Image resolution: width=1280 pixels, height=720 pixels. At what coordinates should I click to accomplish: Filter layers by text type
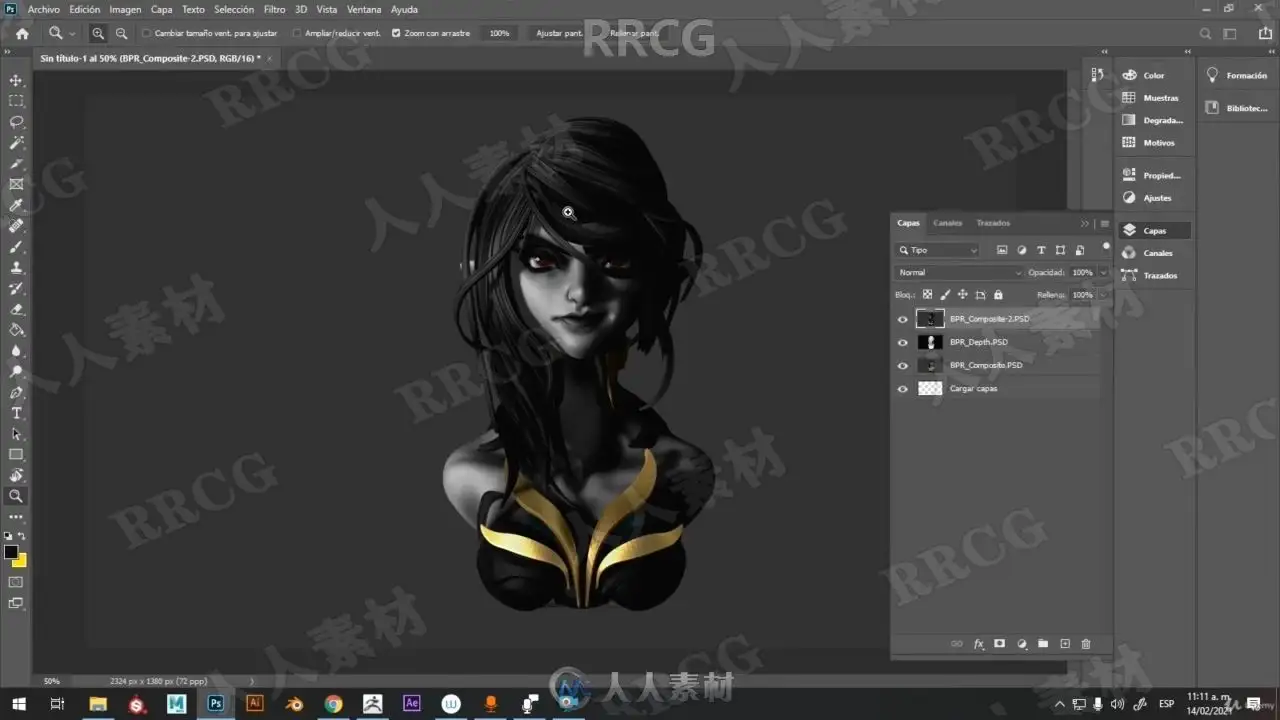tap(1041, 250)
